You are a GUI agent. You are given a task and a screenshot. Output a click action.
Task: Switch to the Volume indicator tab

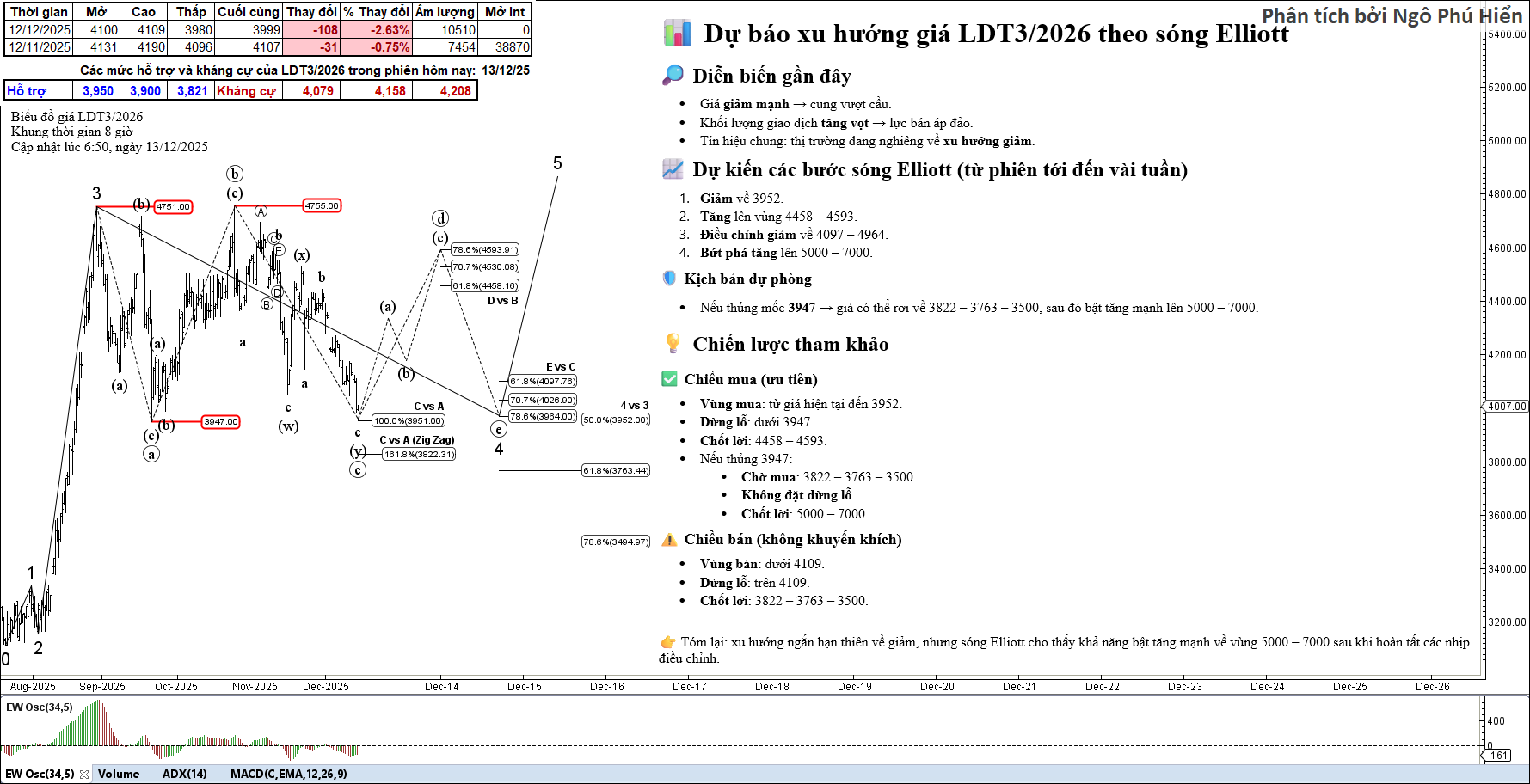click(119, 774)
